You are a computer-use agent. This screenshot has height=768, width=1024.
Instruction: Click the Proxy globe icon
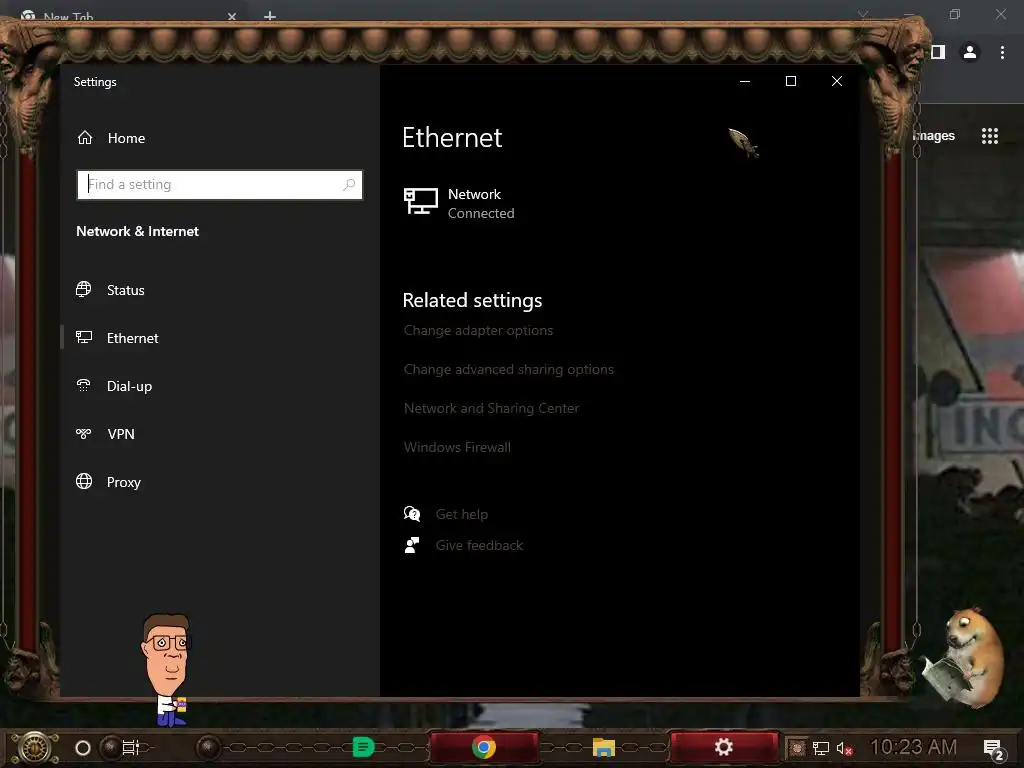(84, 481)
